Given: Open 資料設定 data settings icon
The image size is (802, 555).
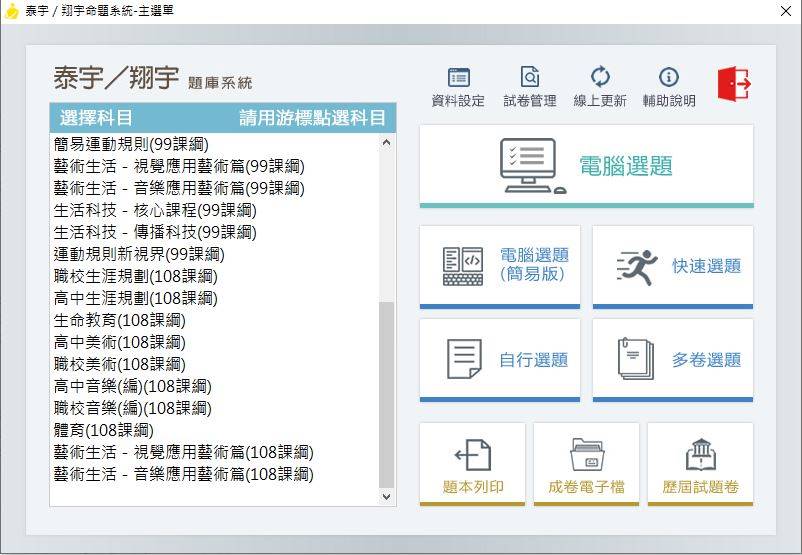Looking at the screenshot, I should tap(459, 77).
